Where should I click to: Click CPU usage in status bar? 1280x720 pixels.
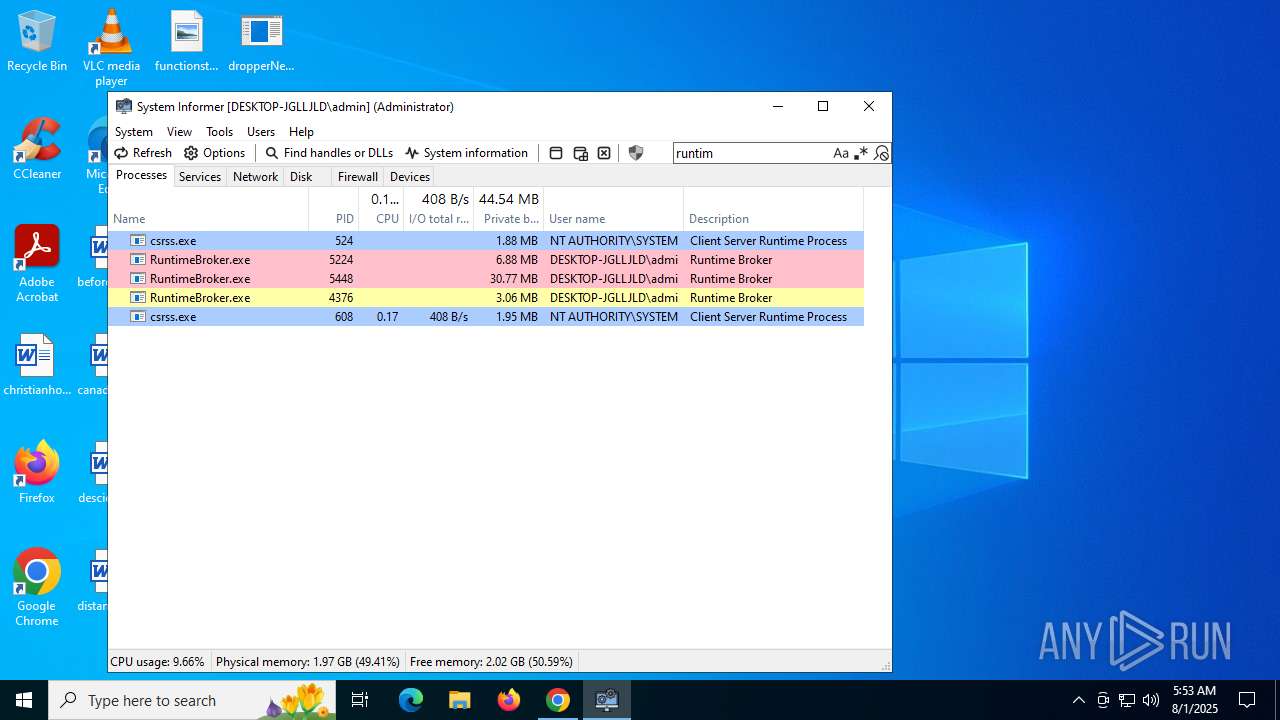coord(157,662)
